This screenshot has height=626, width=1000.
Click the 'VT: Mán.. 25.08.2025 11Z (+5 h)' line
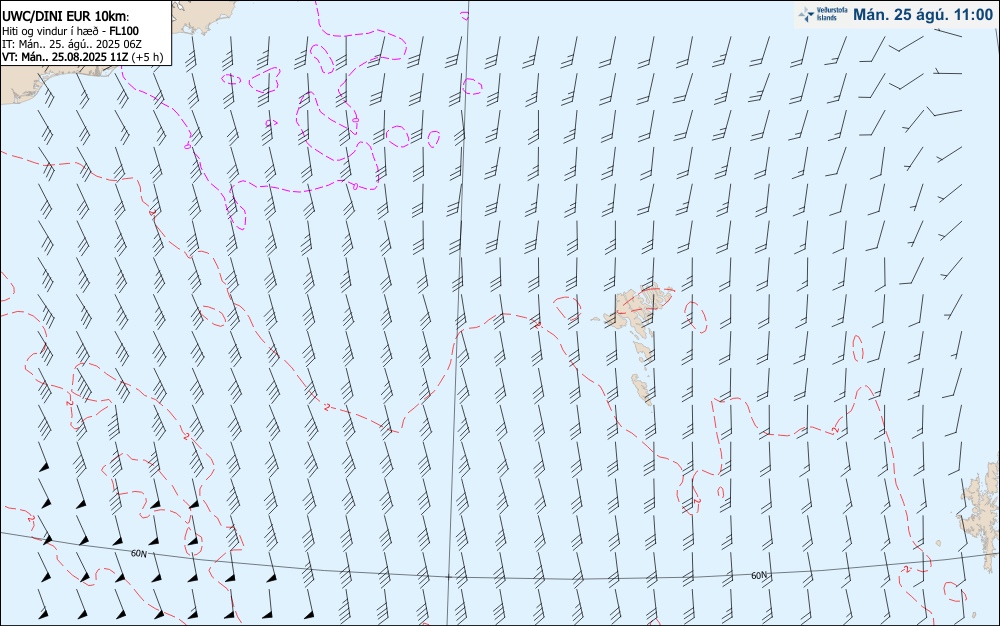pyautogui.click(x=82, y=57)
